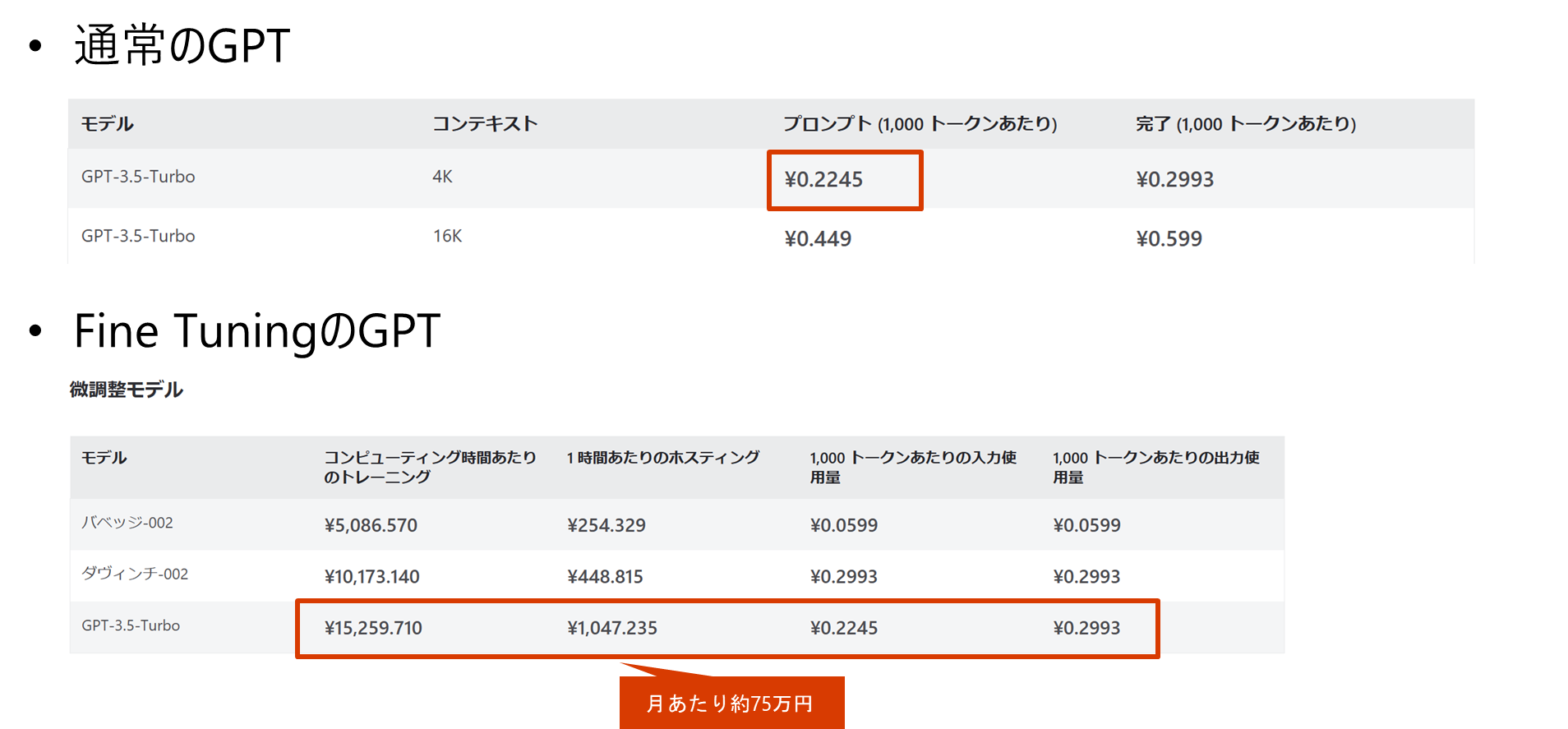Click fine-tuned GPT-3.5-Turbo input price ¥0.2245
The width and height of the screenshot is (1568, 729).
click(844, 628)
